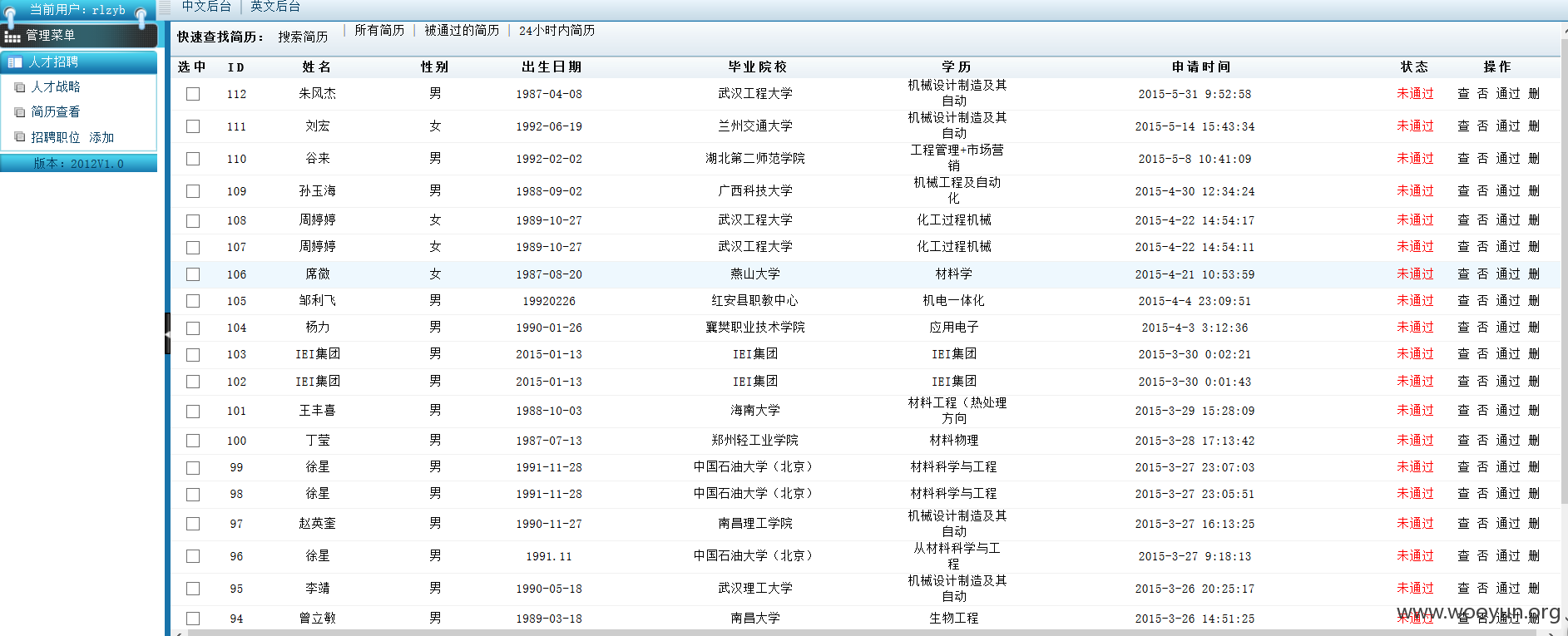Viewport: 1568px width, 636px height.
Task: Click the name 邹利飞
Action: (318, 301)
